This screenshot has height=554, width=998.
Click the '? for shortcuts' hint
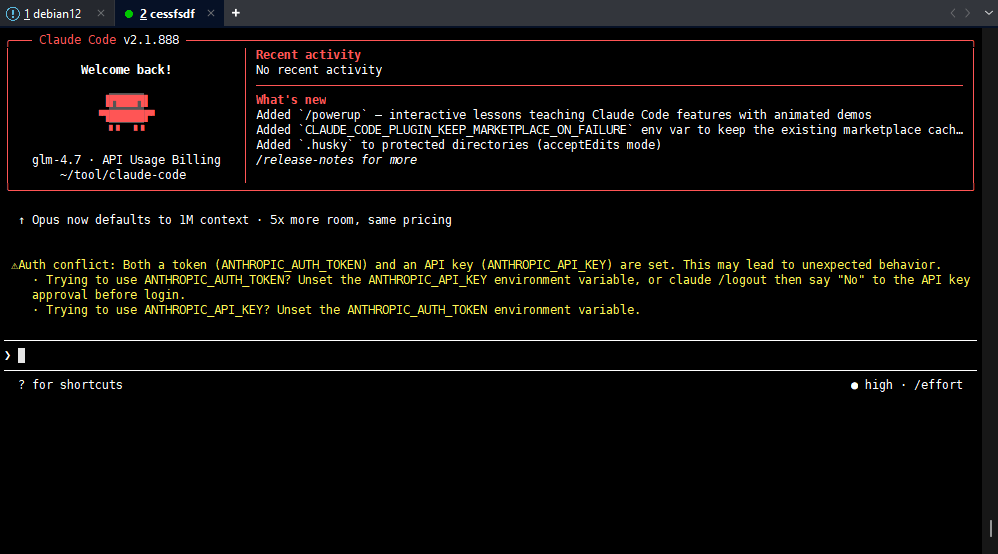70,385
